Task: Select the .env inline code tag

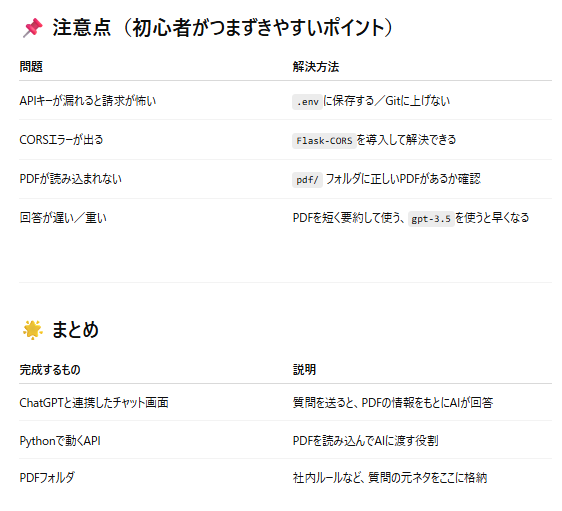Action: [x=307, y=102]
